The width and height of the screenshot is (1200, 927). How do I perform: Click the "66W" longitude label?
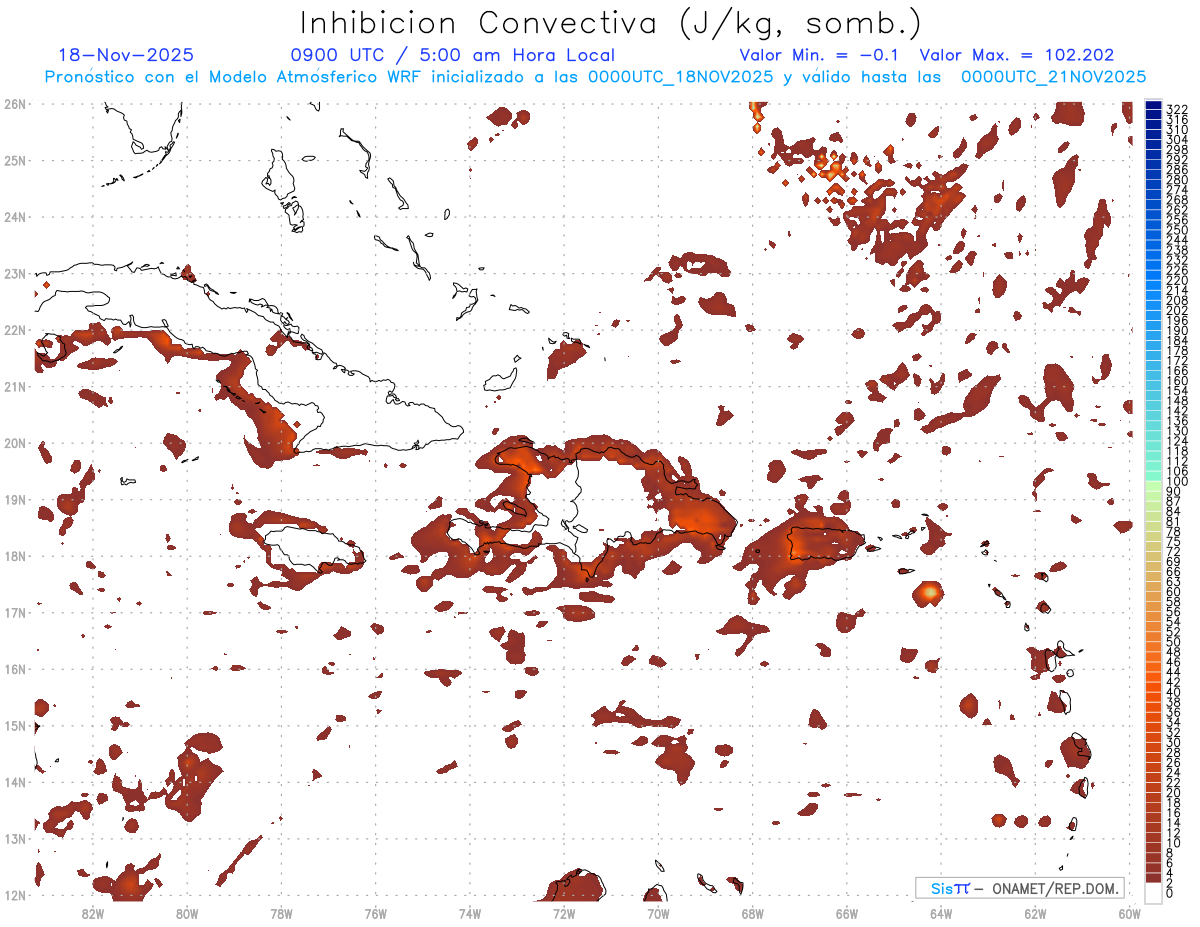tap(847, 913)
